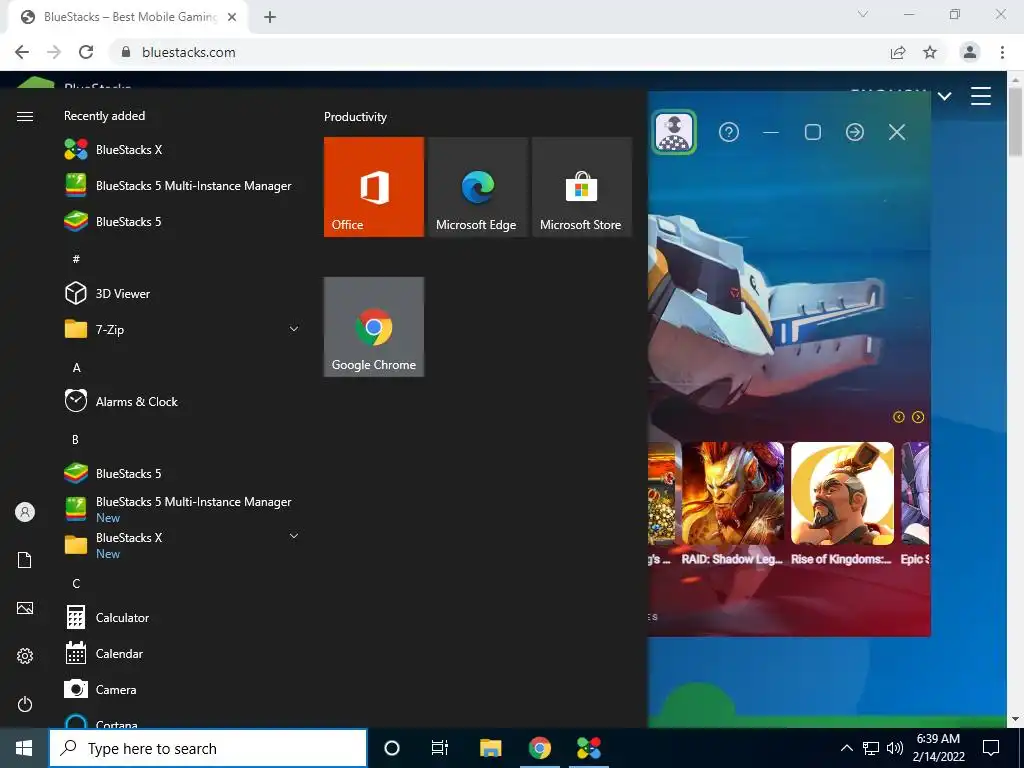Viewport: 1024px width, 768px height.
Task: Open Documents from Start sidebar
Action: click(25, 560)
